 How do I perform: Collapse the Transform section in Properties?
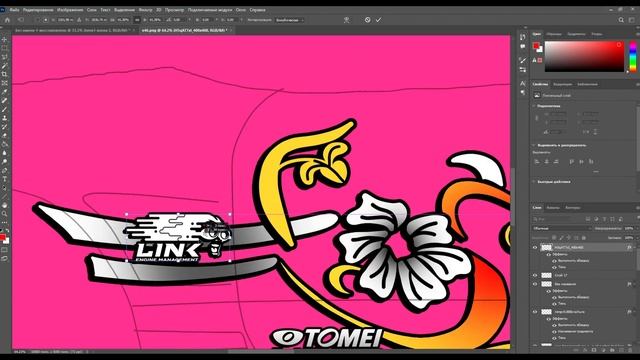[x=534, y=106]
